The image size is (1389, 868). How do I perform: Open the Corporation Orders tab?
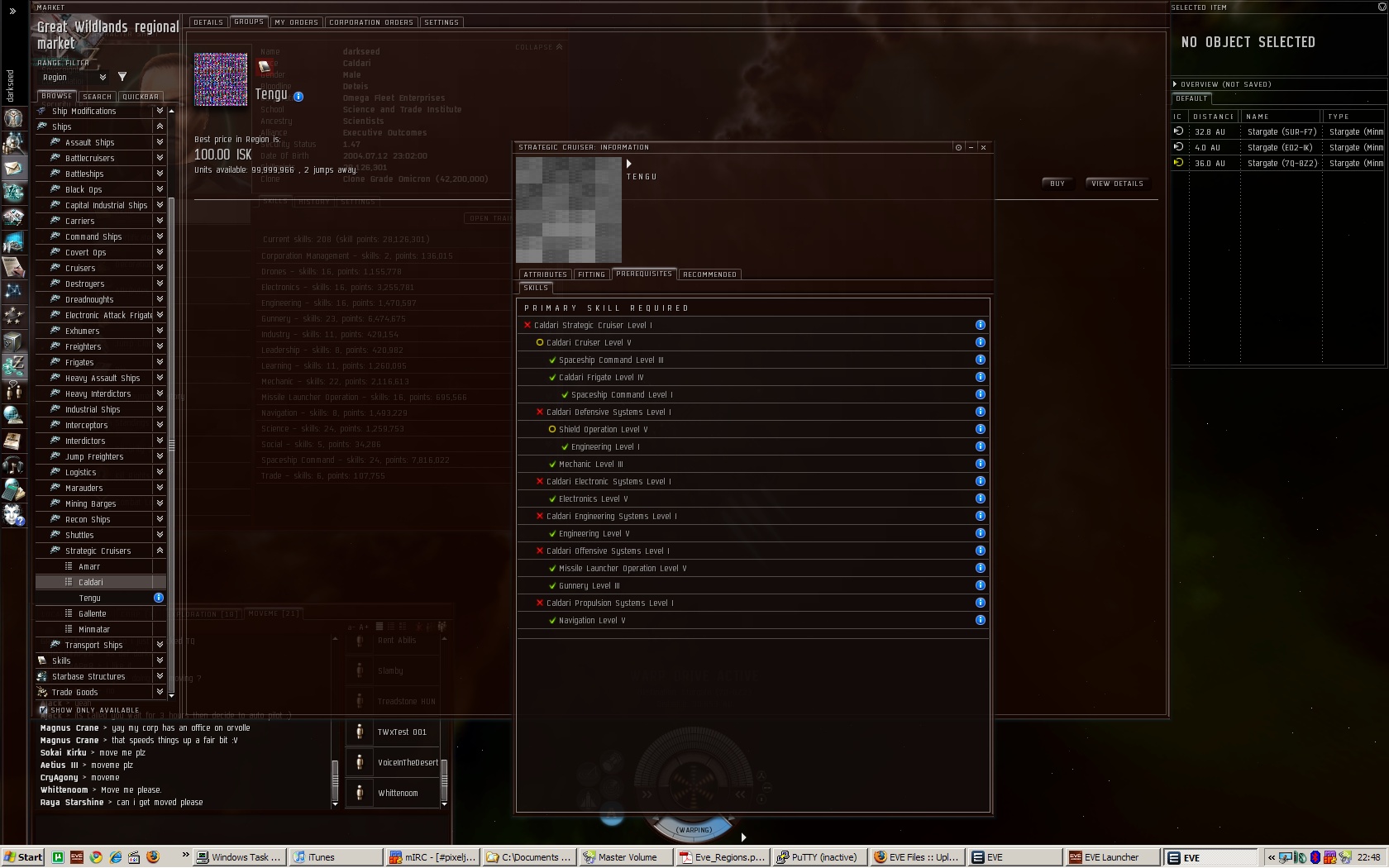point(371,22)
